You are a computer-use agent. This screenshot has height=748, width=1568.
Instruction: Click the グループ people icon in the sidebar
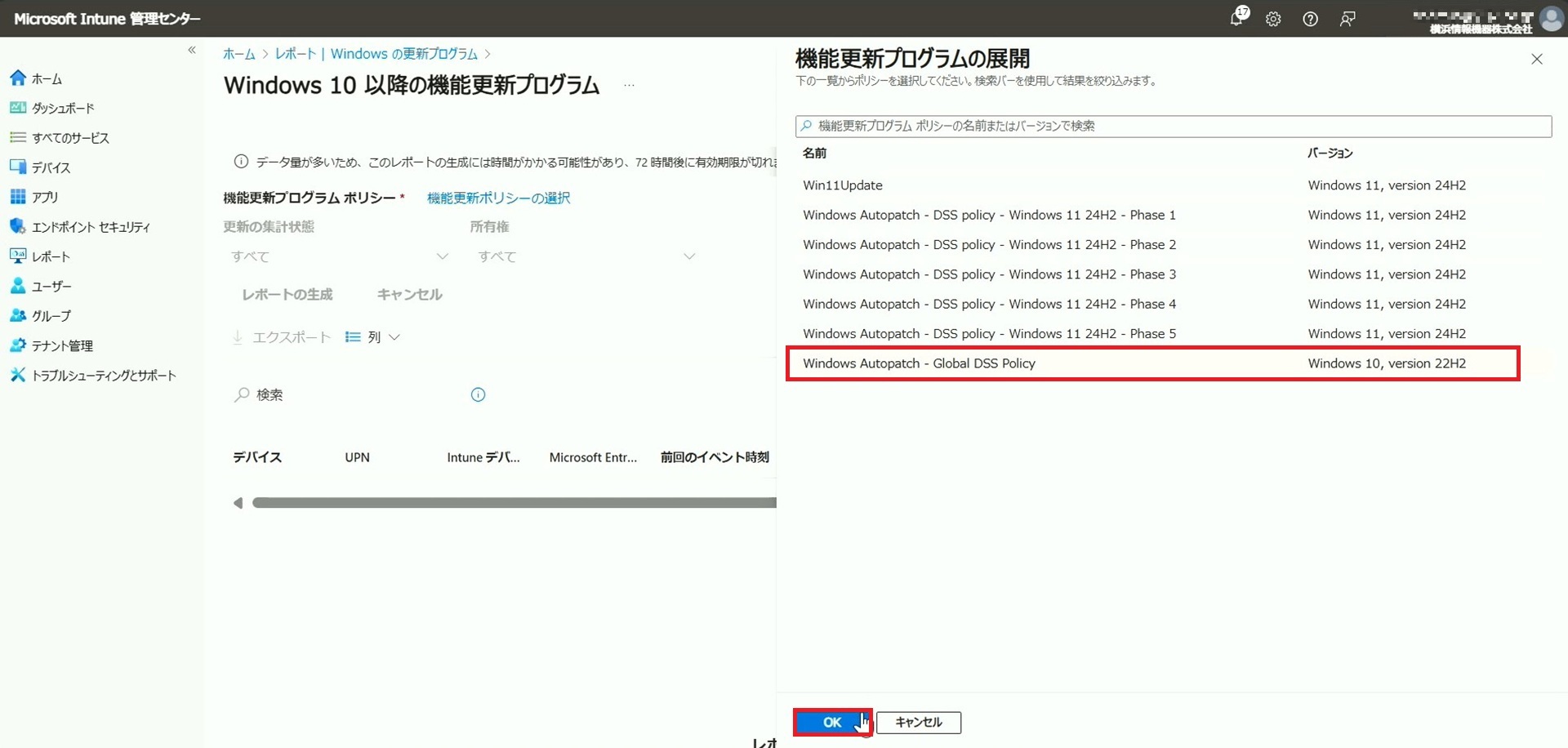[x=18, y=315]
